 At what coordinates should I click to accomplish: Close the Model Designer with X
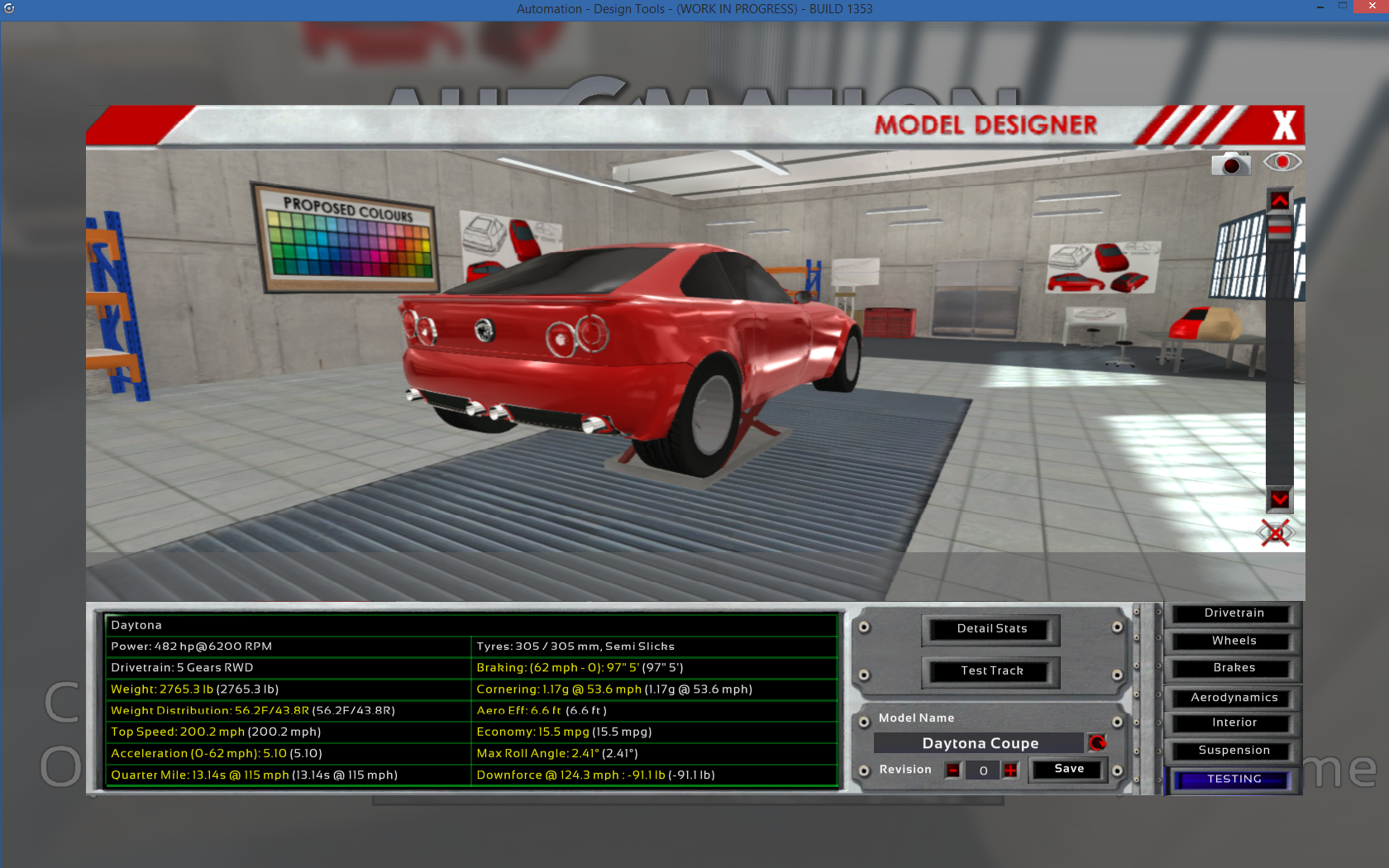1284,126
